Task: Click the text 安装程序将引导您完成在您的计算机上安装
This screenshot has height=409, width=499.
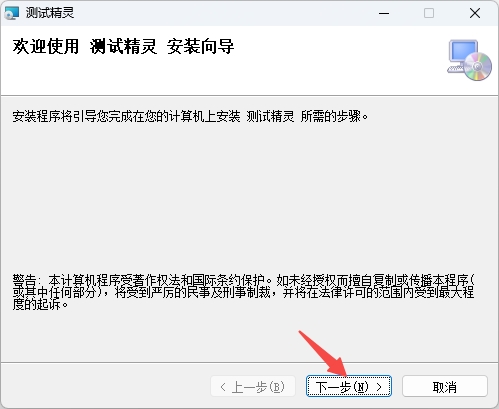Action: pos(126,117)
